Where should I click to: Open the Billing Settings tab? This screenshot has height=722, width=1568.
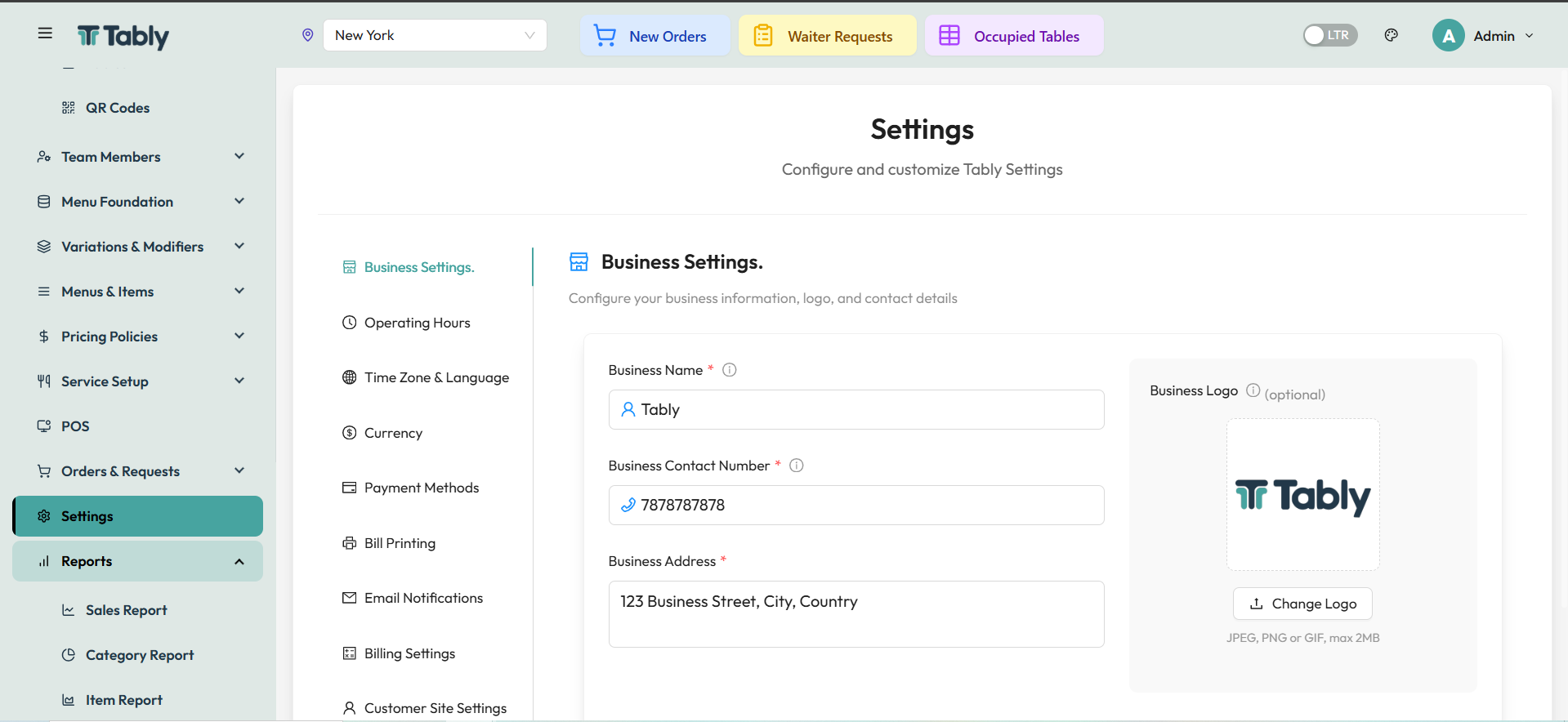point(427,653)
